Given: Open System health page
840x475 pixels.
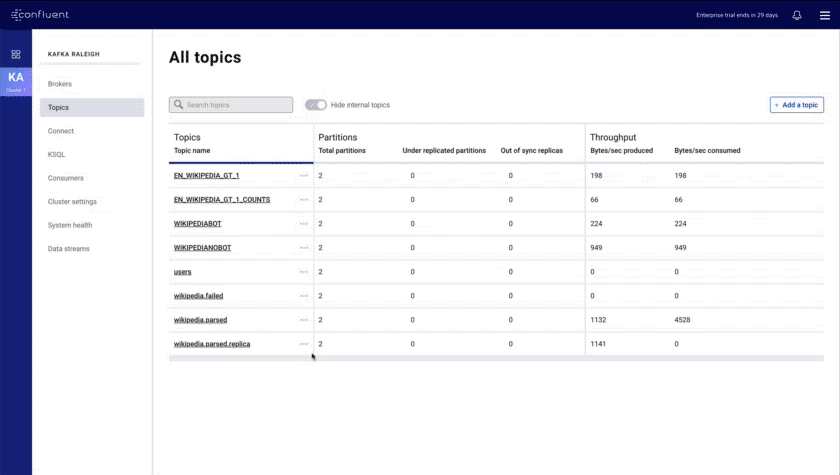Looking at the screenshot, I should tap(70, 225).
